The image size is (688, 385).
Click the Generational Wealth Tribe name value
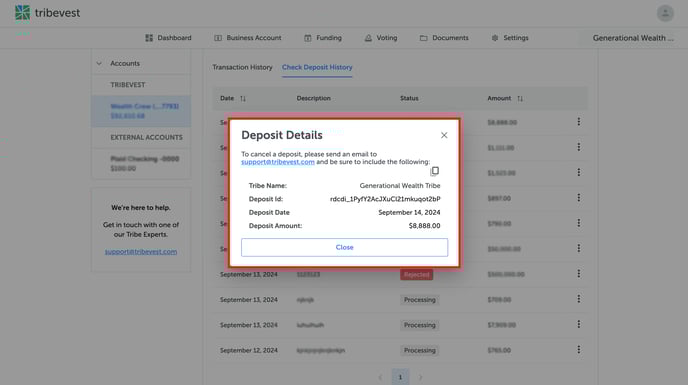pyautogui.click(x=400, y=186)
